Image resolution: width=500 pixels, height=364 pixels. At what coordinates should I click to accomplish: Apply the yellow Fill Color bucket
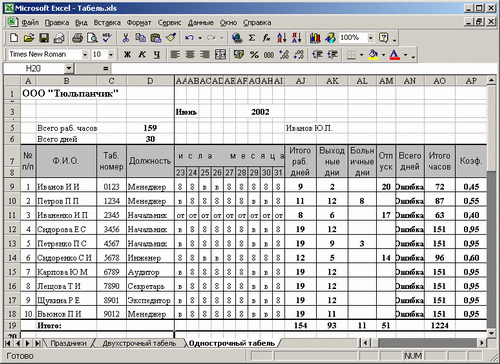[x=373, y=54]
